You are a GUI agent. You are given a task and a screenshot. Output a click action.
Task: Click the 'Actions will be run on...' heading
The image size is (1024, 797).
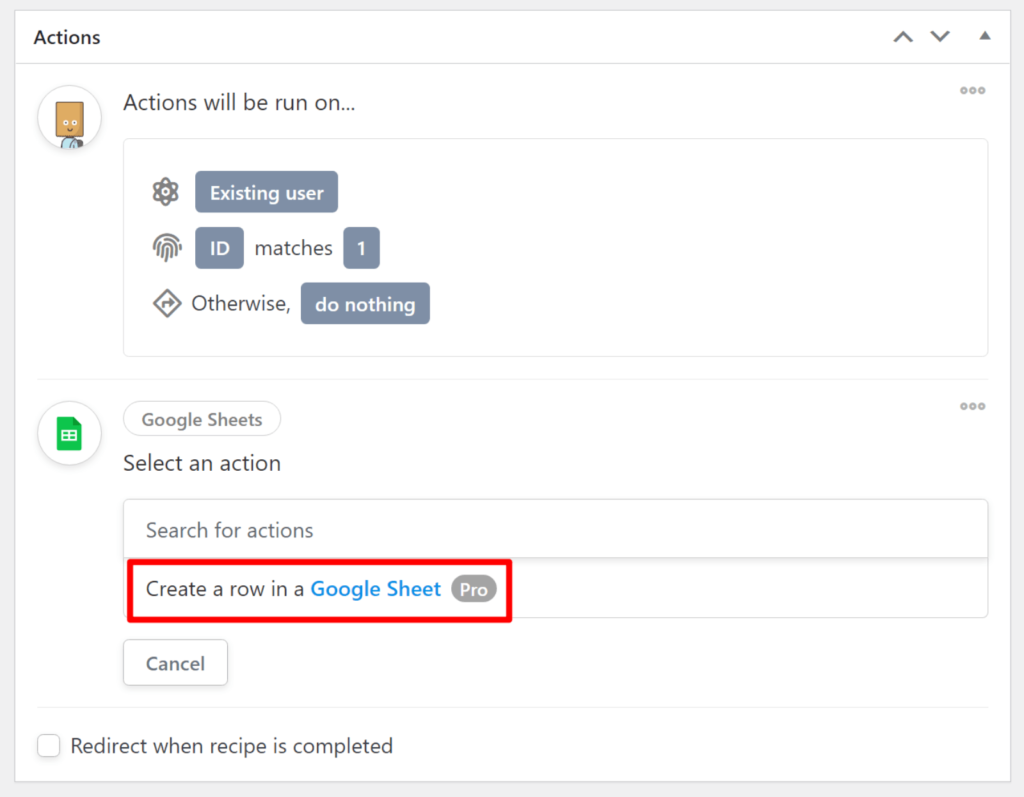tap(239, 103)
